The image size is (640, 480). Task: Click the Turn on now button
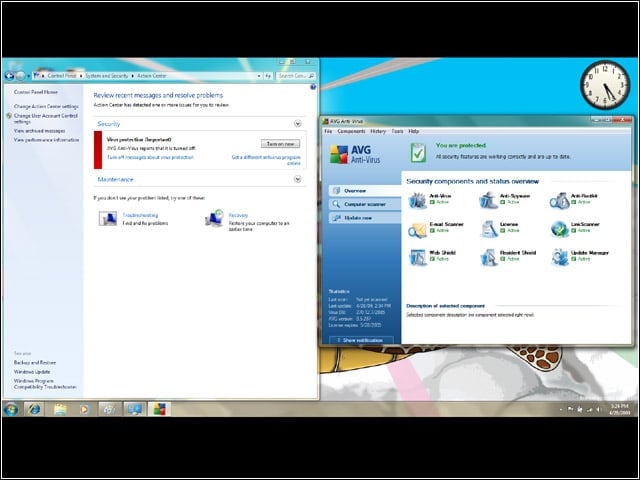pos(280,144)
